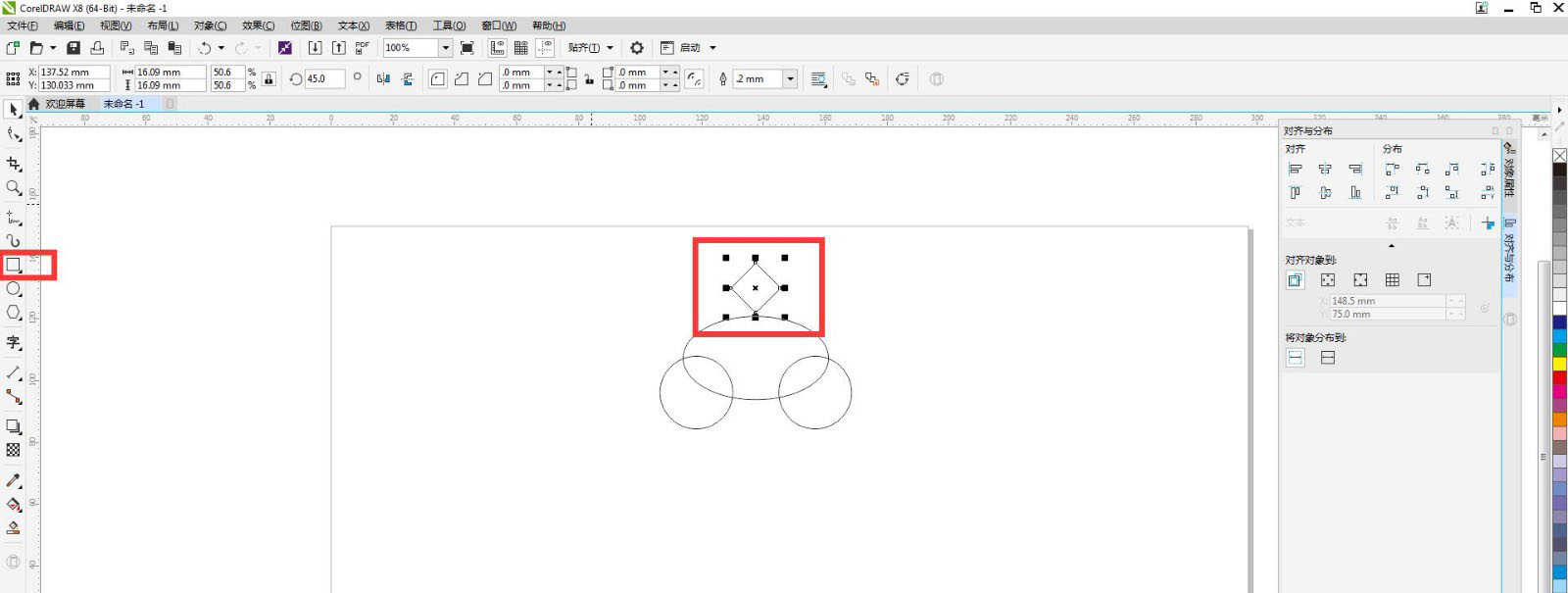
Task: Expand the 贴齐 snap dropdown
Action: tap(610, 48)
